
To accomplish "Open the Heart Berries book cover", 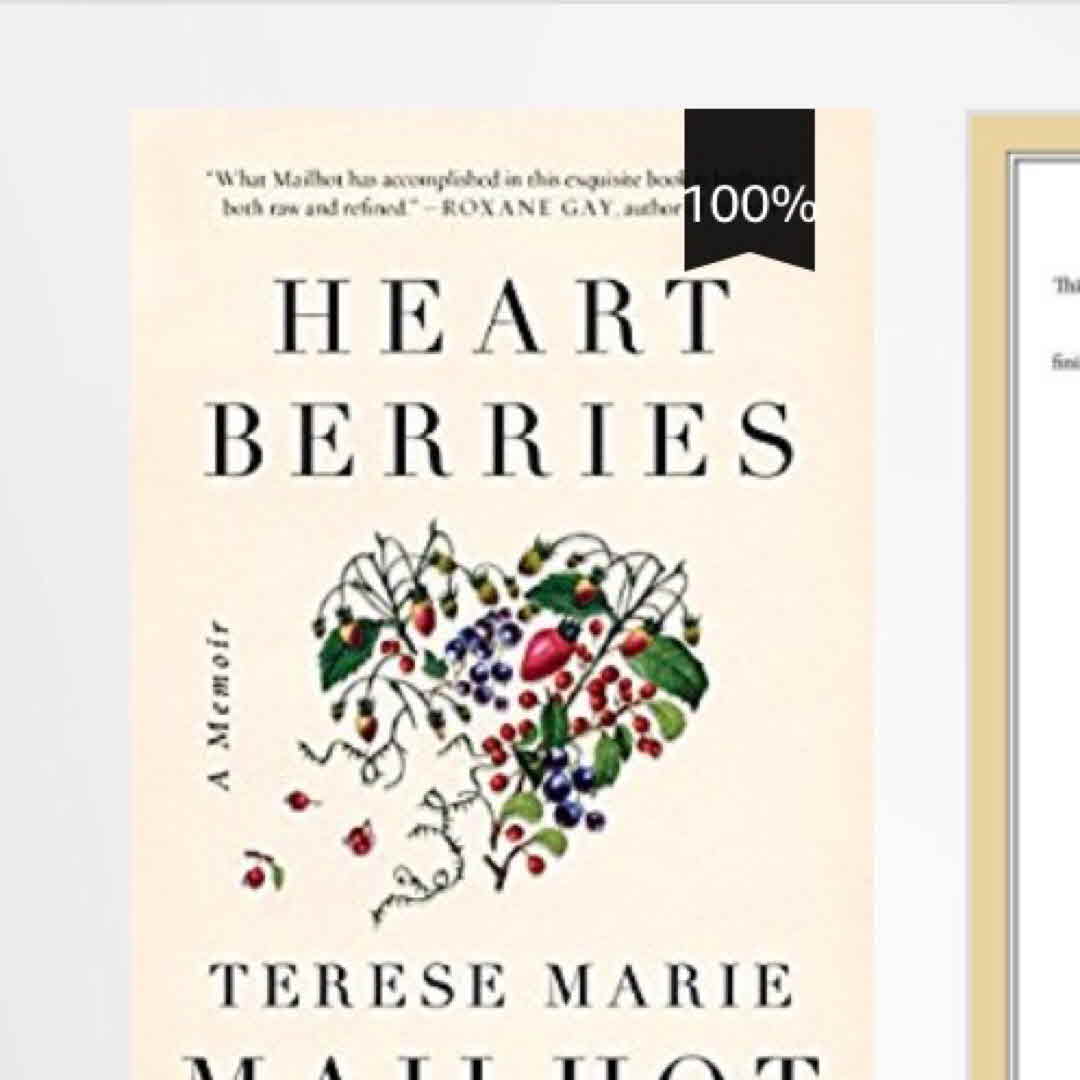I will click(501, 594).
